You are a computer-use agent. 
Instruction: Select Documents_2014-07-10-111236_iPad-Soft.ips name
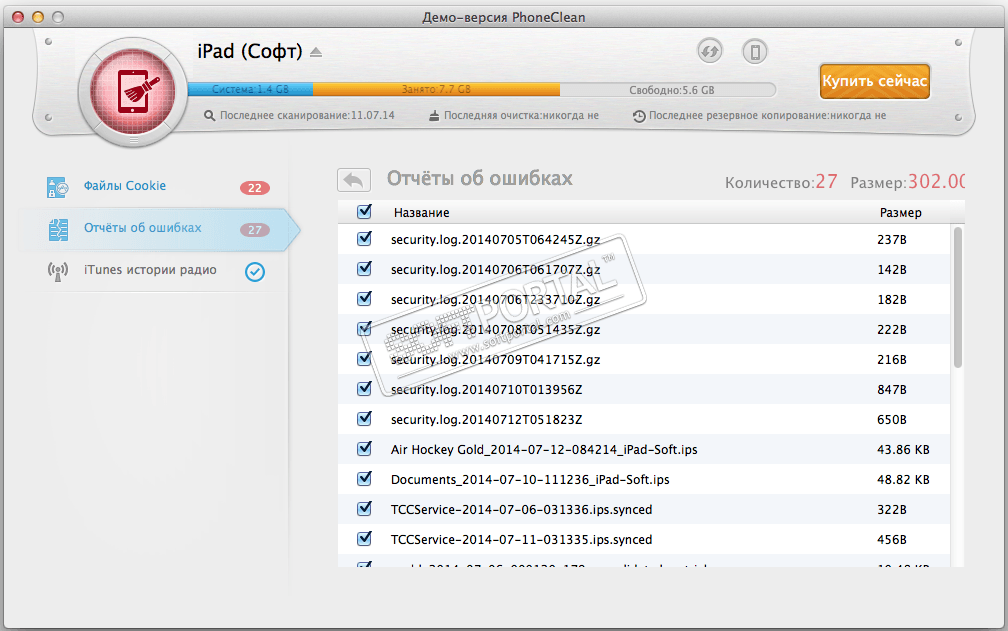pyautogui.click(x=530, y=479)
